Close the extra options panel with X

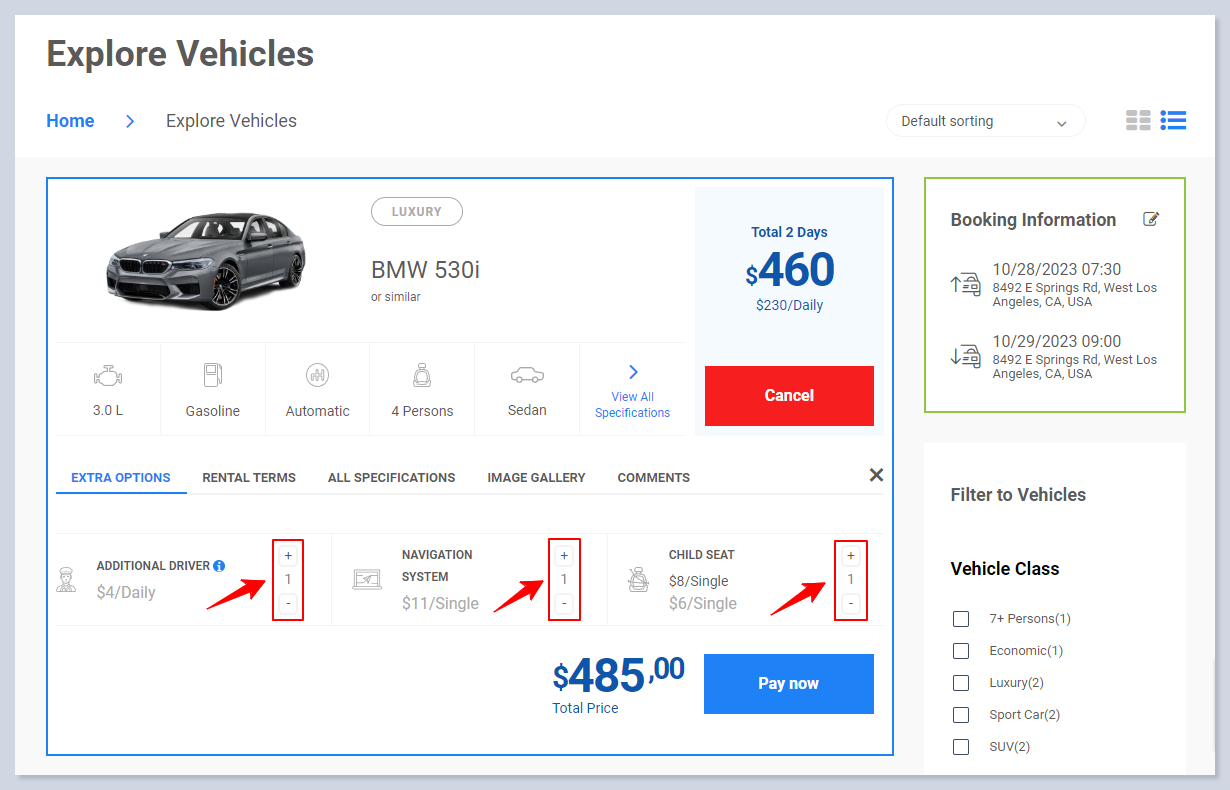pos(876,475)
